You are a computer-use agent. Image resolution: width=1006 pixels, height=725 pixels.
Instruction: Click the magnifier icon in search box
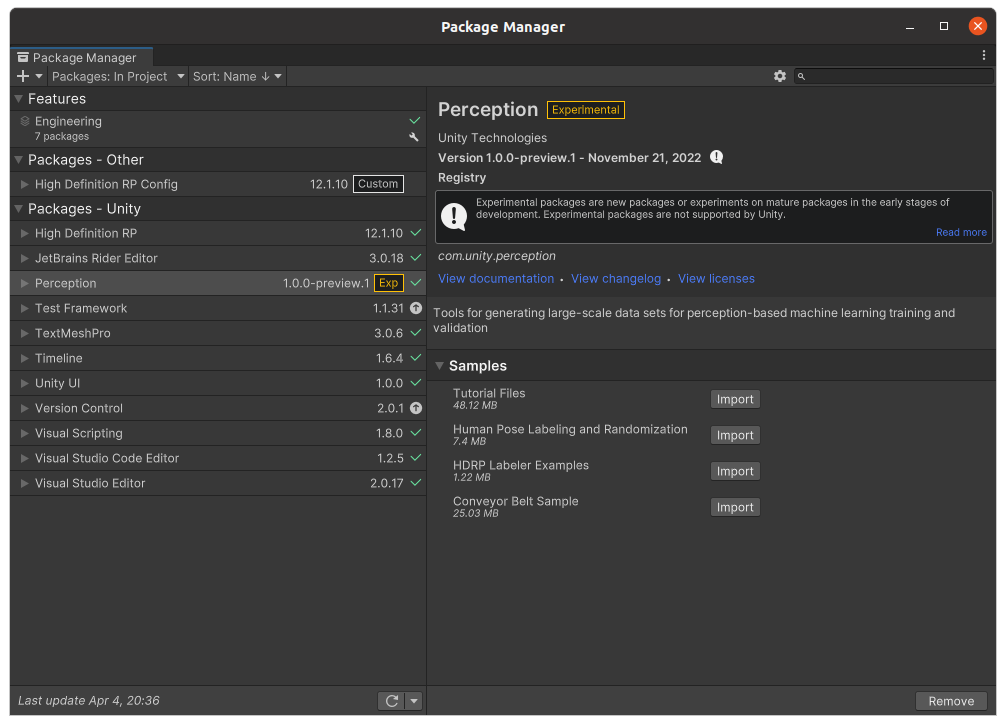801,76
